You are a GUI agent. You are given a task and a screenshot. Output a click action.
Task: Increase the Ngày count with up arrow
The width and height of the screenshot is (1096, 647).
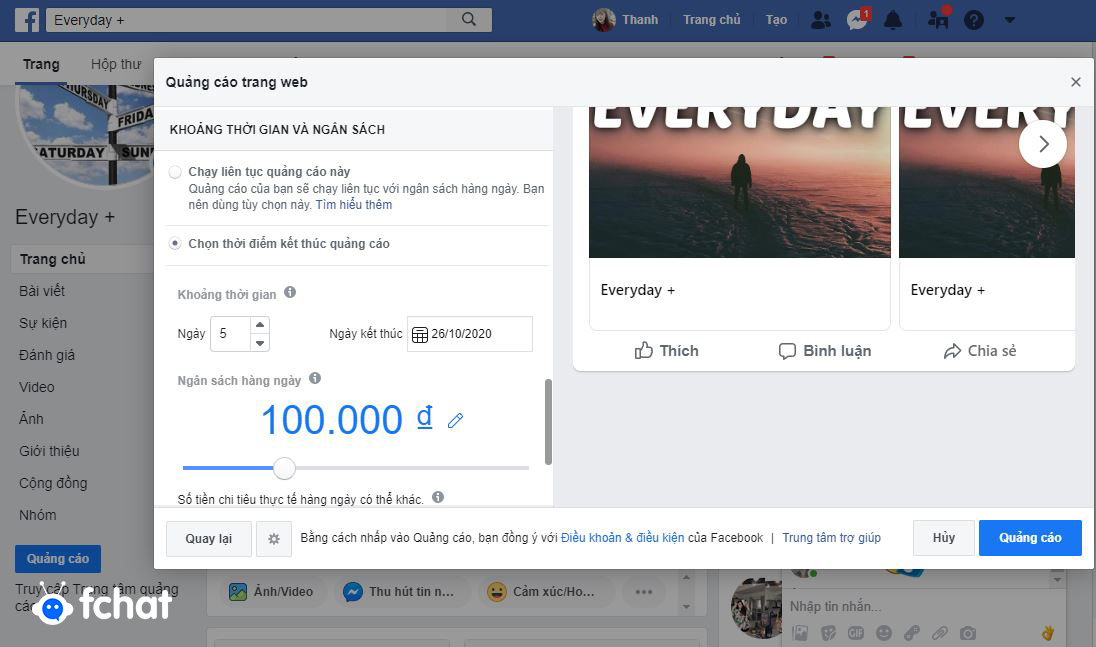click(260, 325)
